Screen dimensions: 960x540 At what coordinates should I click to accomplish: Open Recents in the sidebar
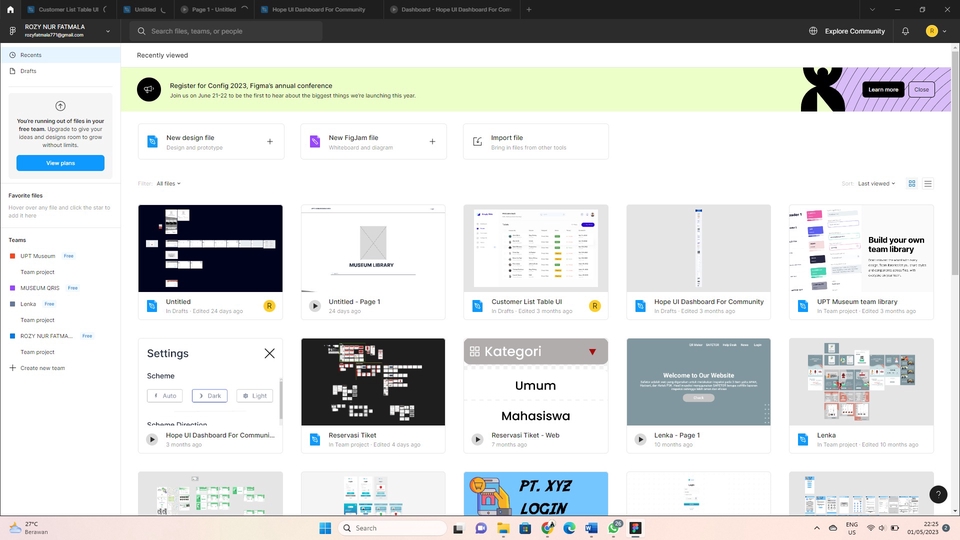(x=61, y=55)
